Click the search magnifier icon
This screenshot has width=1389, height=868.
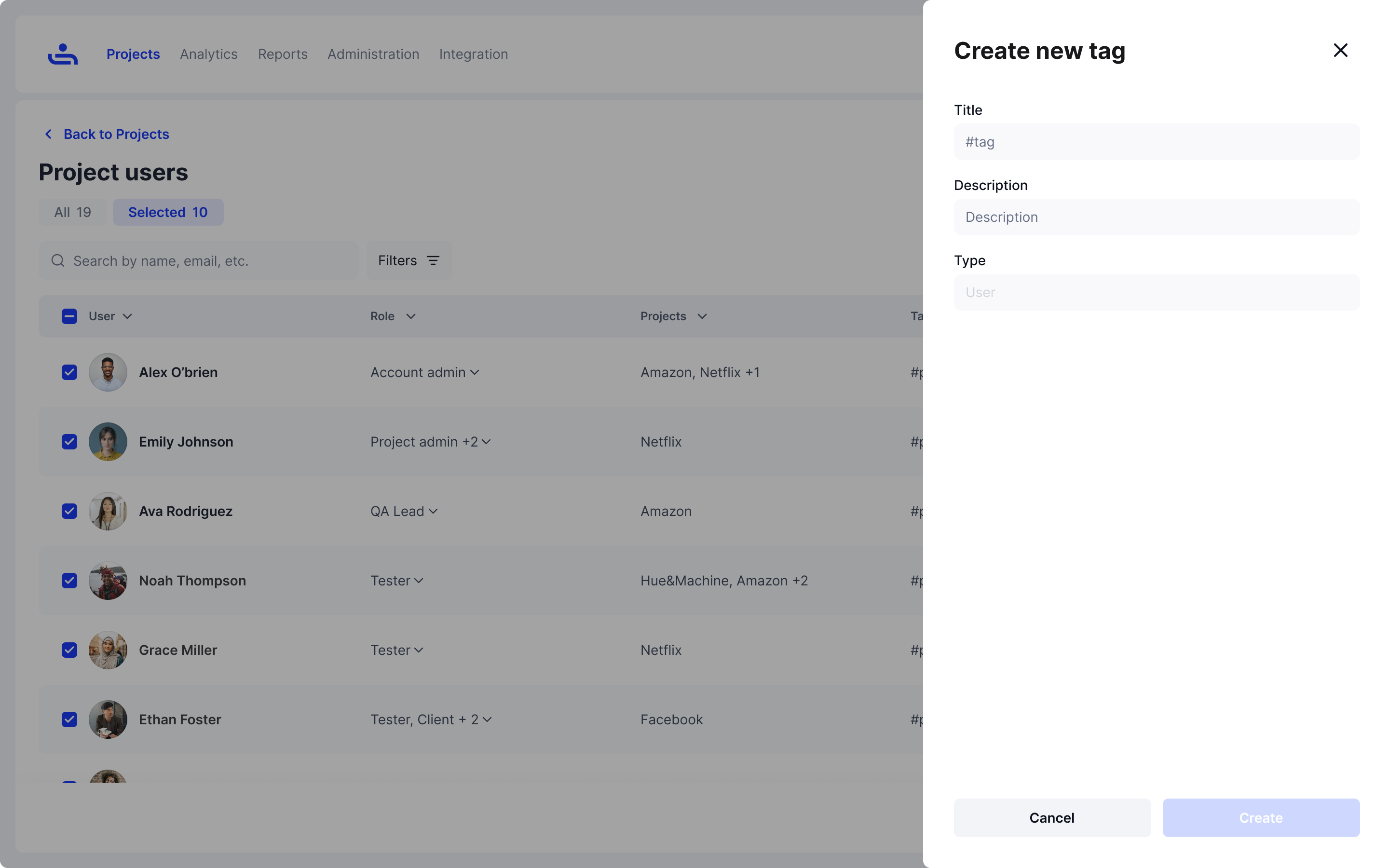point(57,260)
